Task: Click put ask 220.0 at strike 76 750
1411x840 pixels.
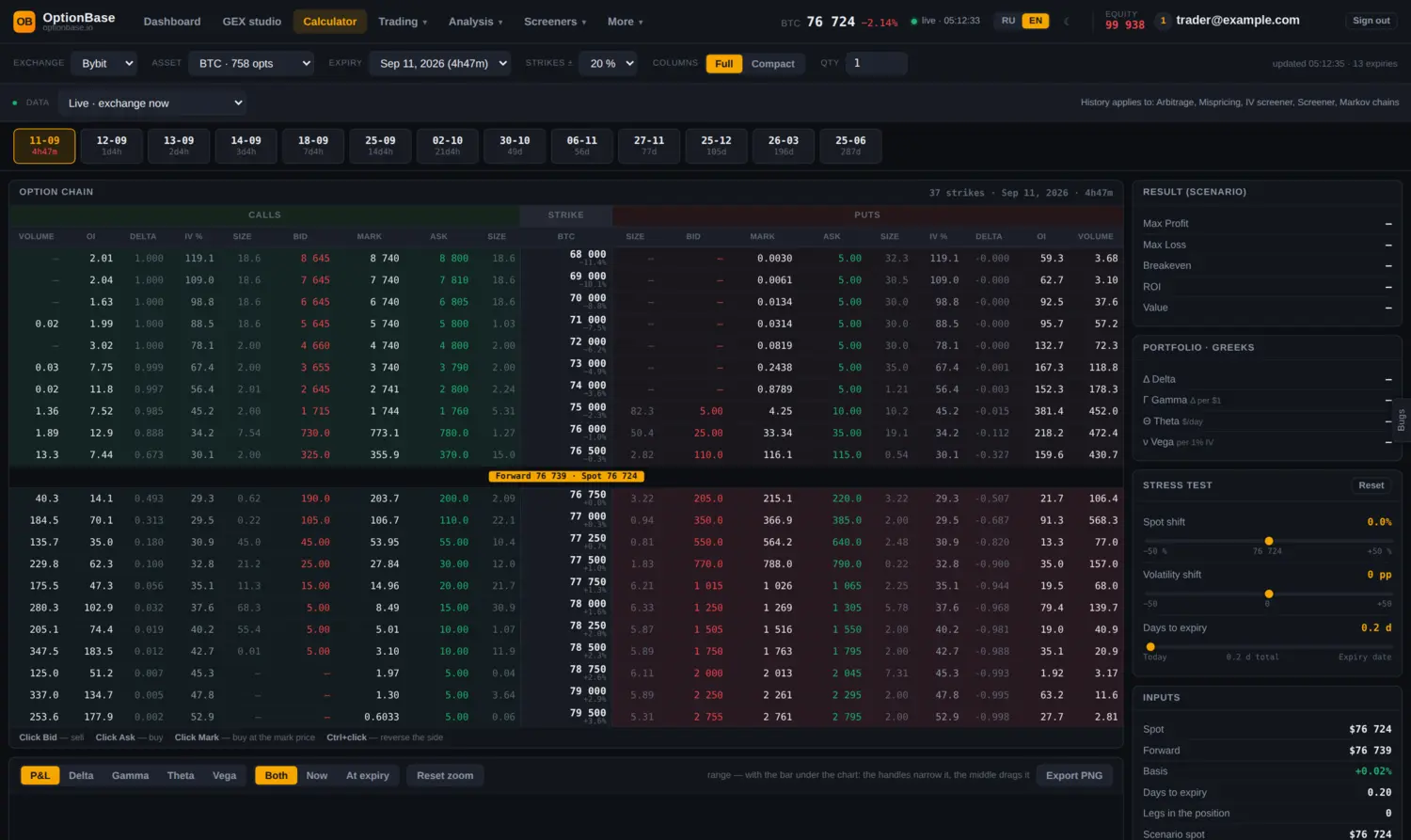Action: [x=847, y=499]
